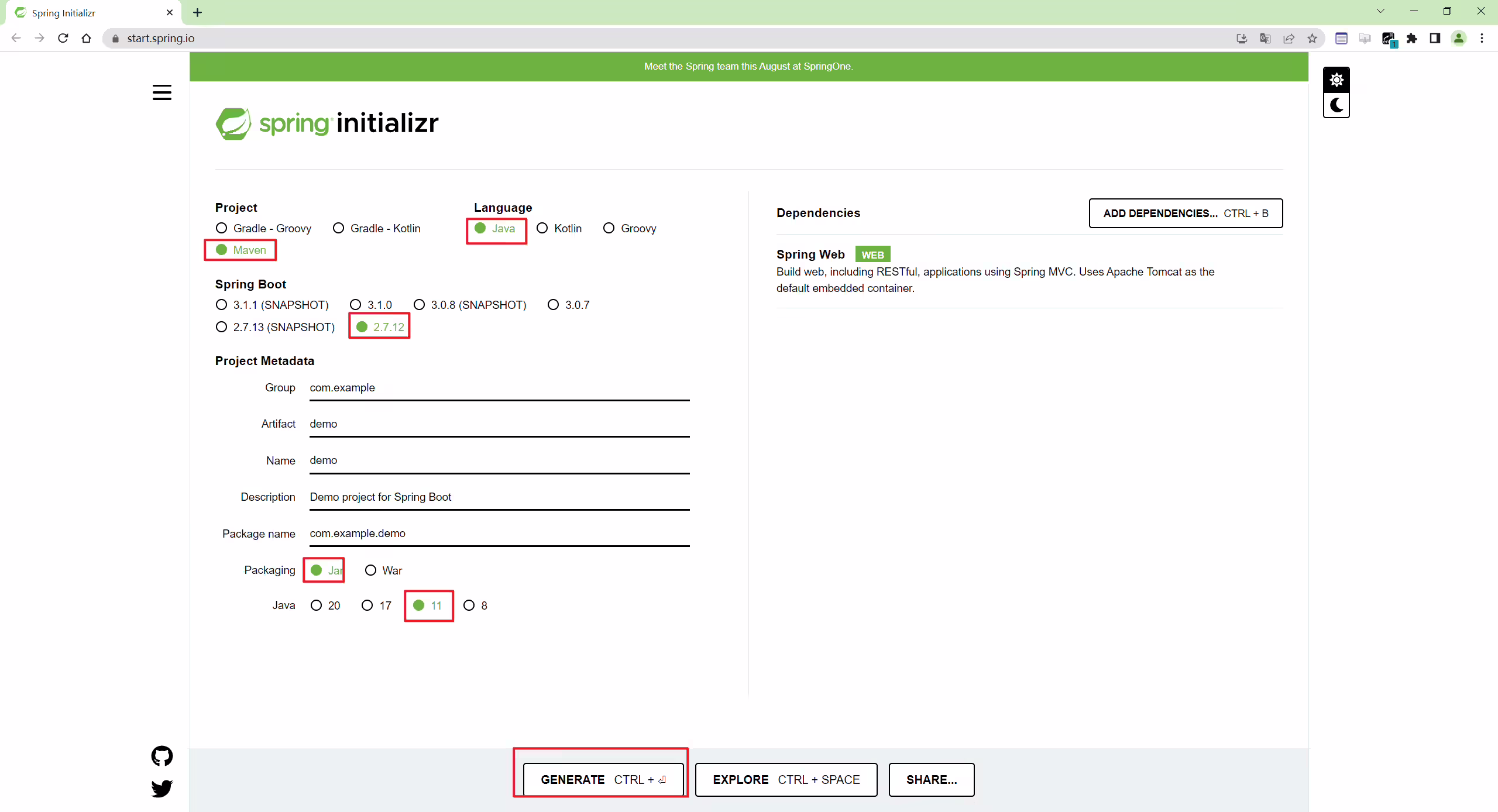Open tab search chevron
The height and width of the screenshot is (812, 1498).
[x=1381, y=11]
